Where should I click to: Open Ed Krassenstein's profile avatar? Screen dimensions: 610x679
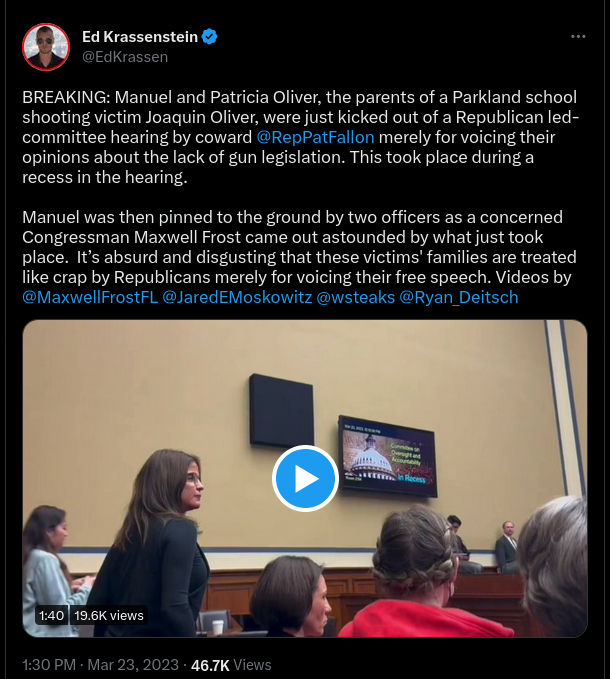click(46, 47)
